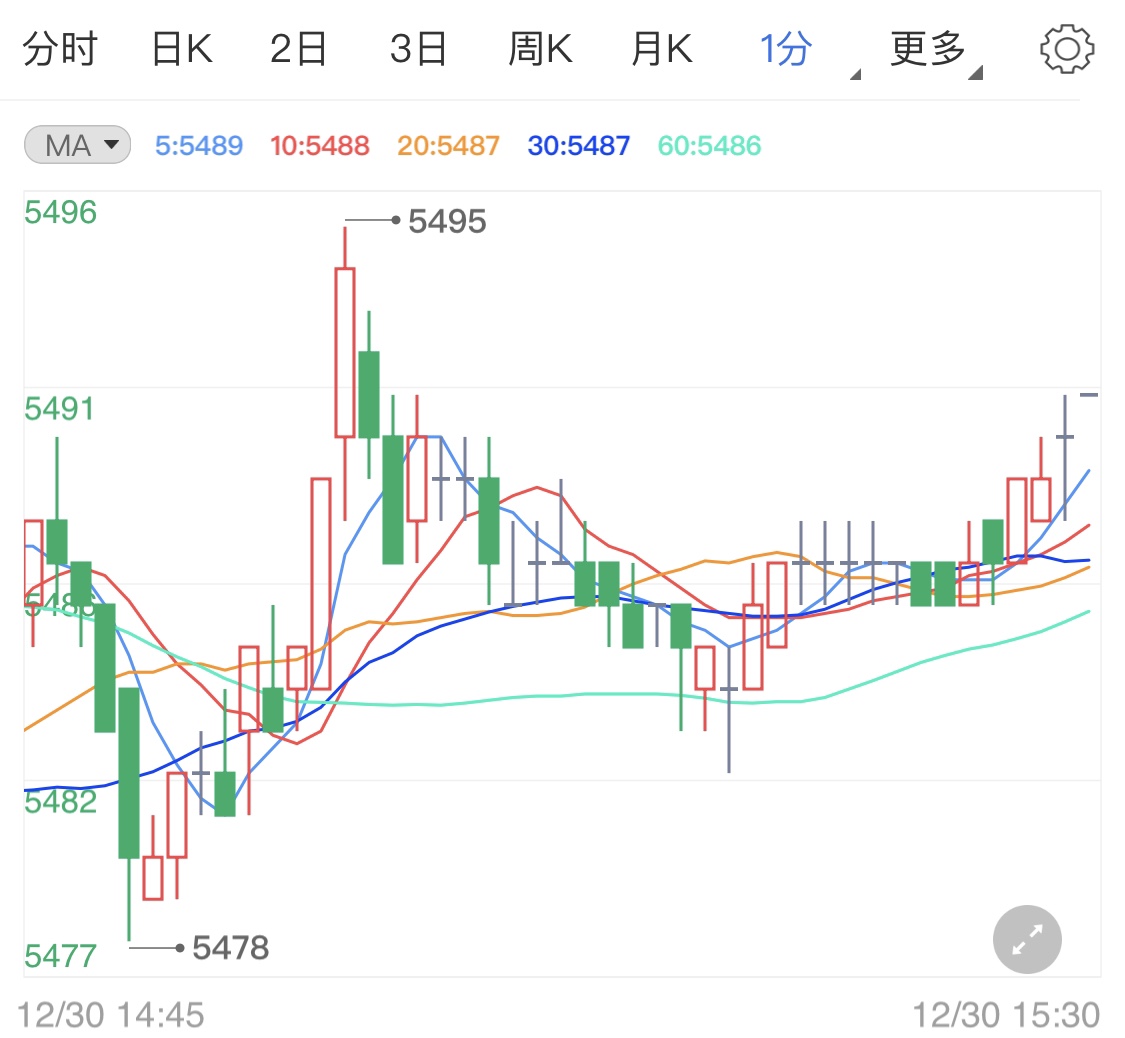
Task: Select the dark blue 30:5487 MA indicator label
Action: (x=578, y=145)
